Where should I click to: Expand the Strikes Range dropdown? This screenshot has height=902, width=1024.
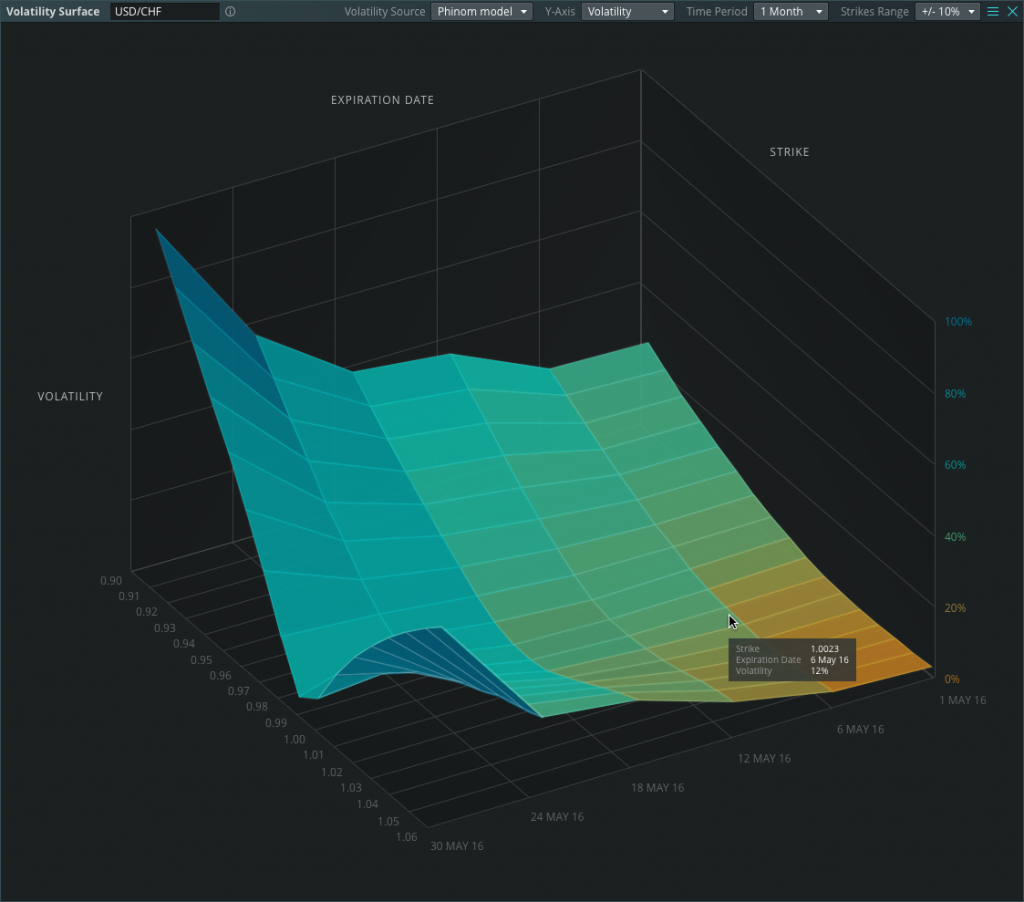pyautogui.click(x=947, y=11)
